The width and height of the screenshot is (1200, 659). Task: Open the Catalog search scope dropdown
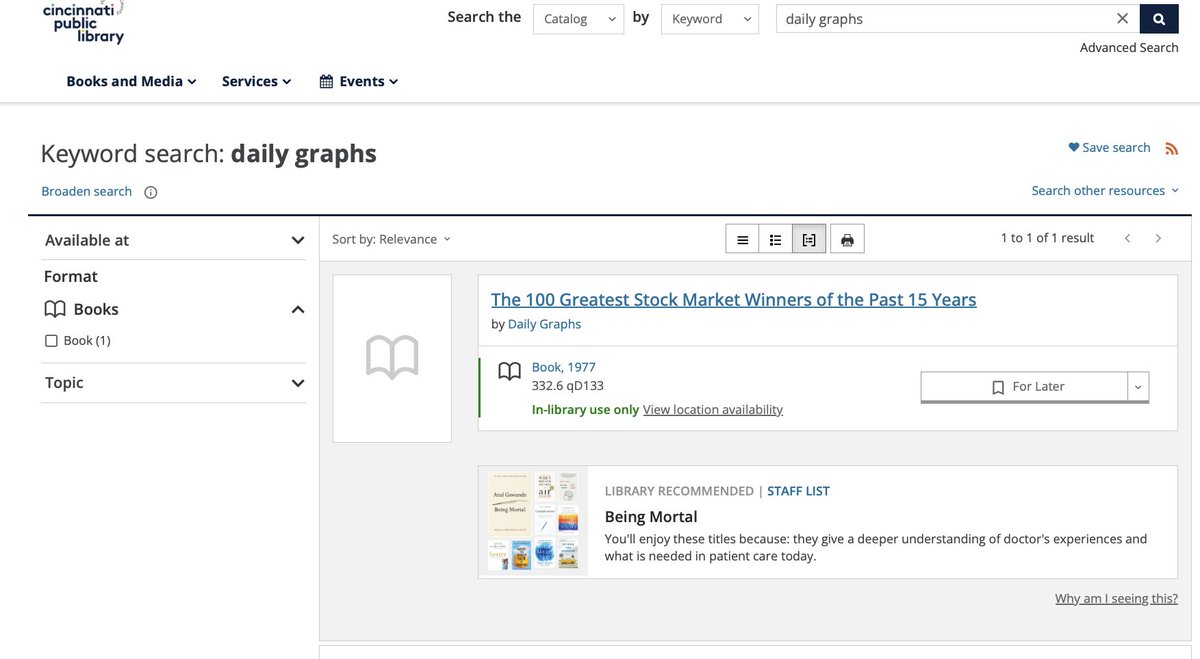(x=579, y=19)
